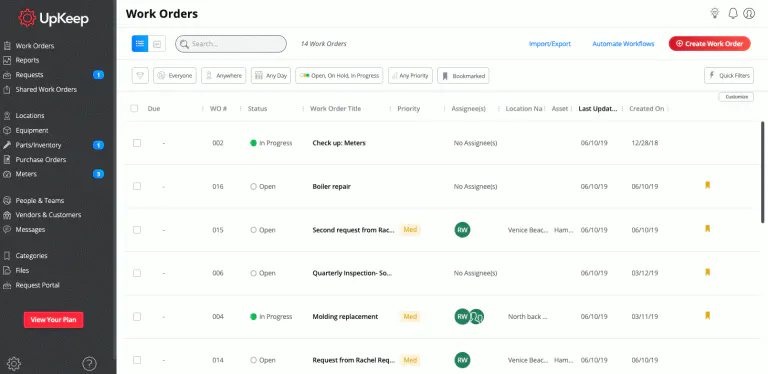Screen dimensions: 768x374
Task: Toggle the select-all checkbox in header
Action: pyautogui.click(x=134, y=109)
